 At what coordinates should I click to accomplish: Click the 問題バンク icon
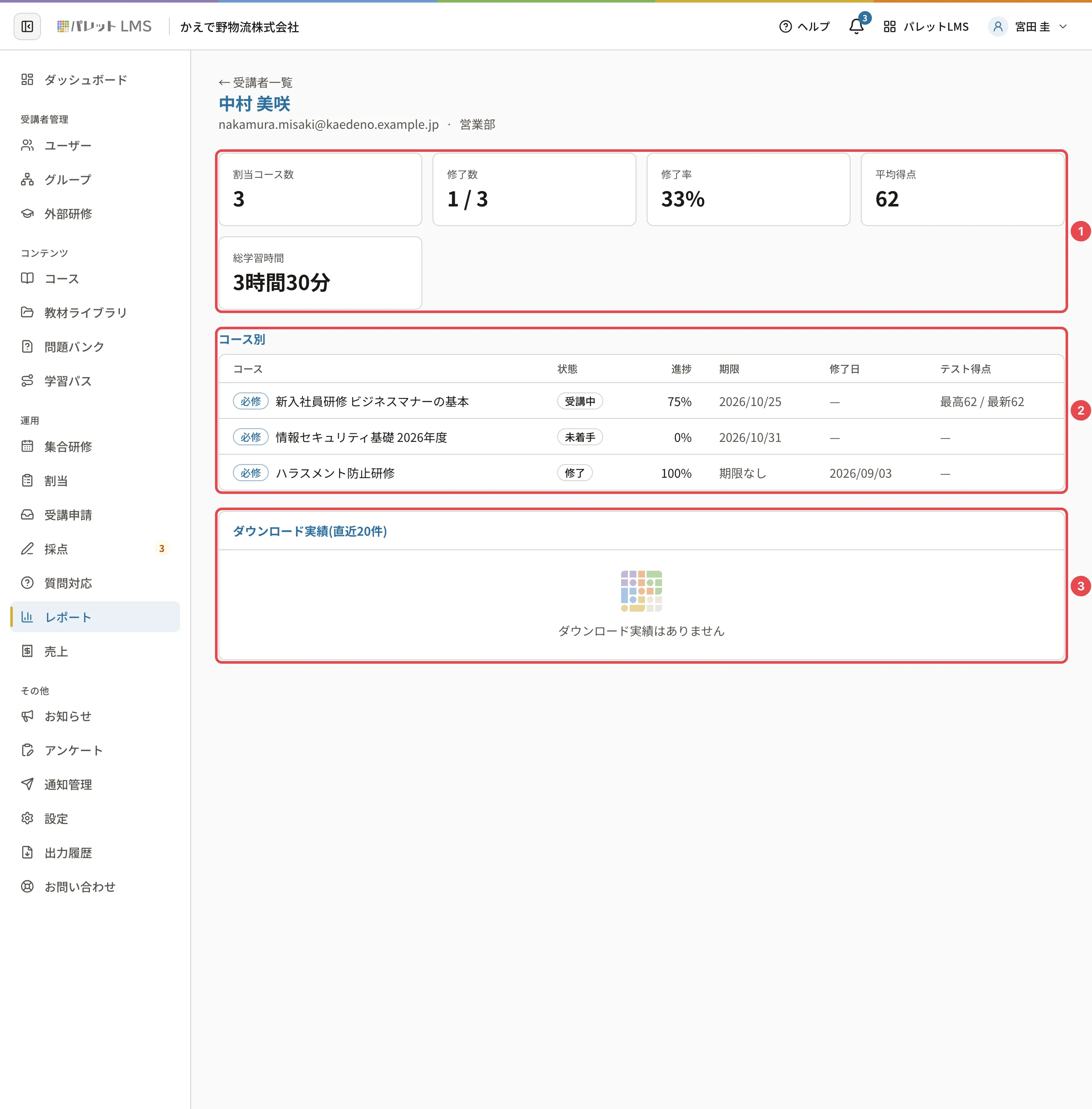(27, 347)
